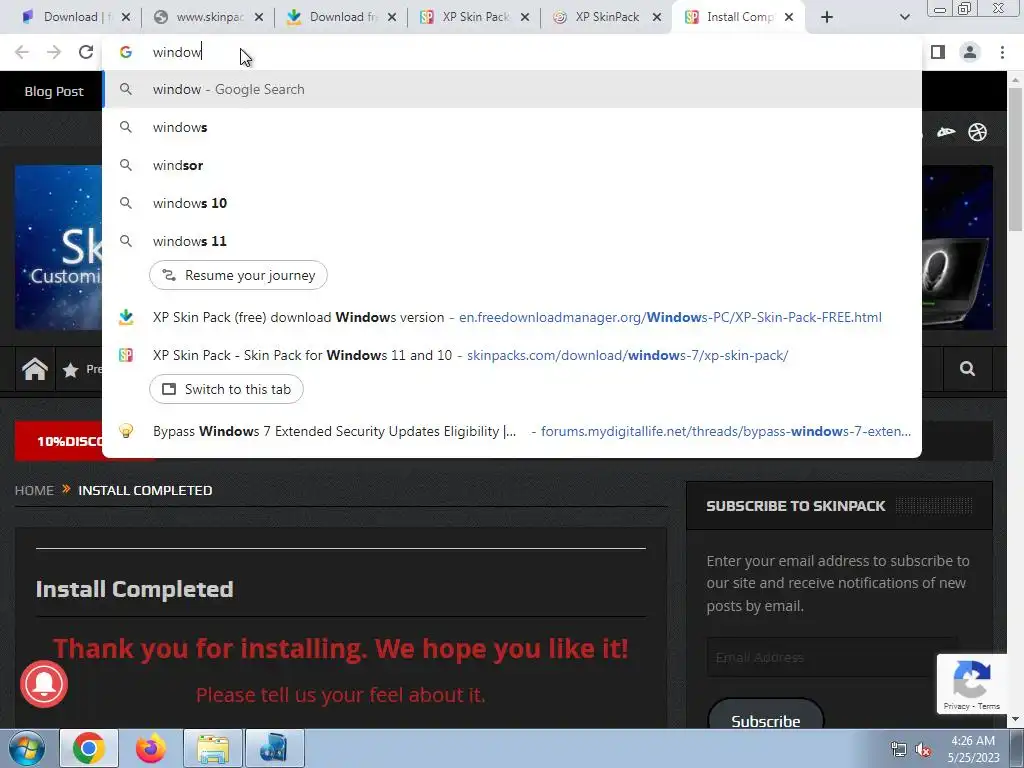The height and width of the screenshot is (768, 1024).
Task: Click the star icon in site navigation
Action: (71, 370)
